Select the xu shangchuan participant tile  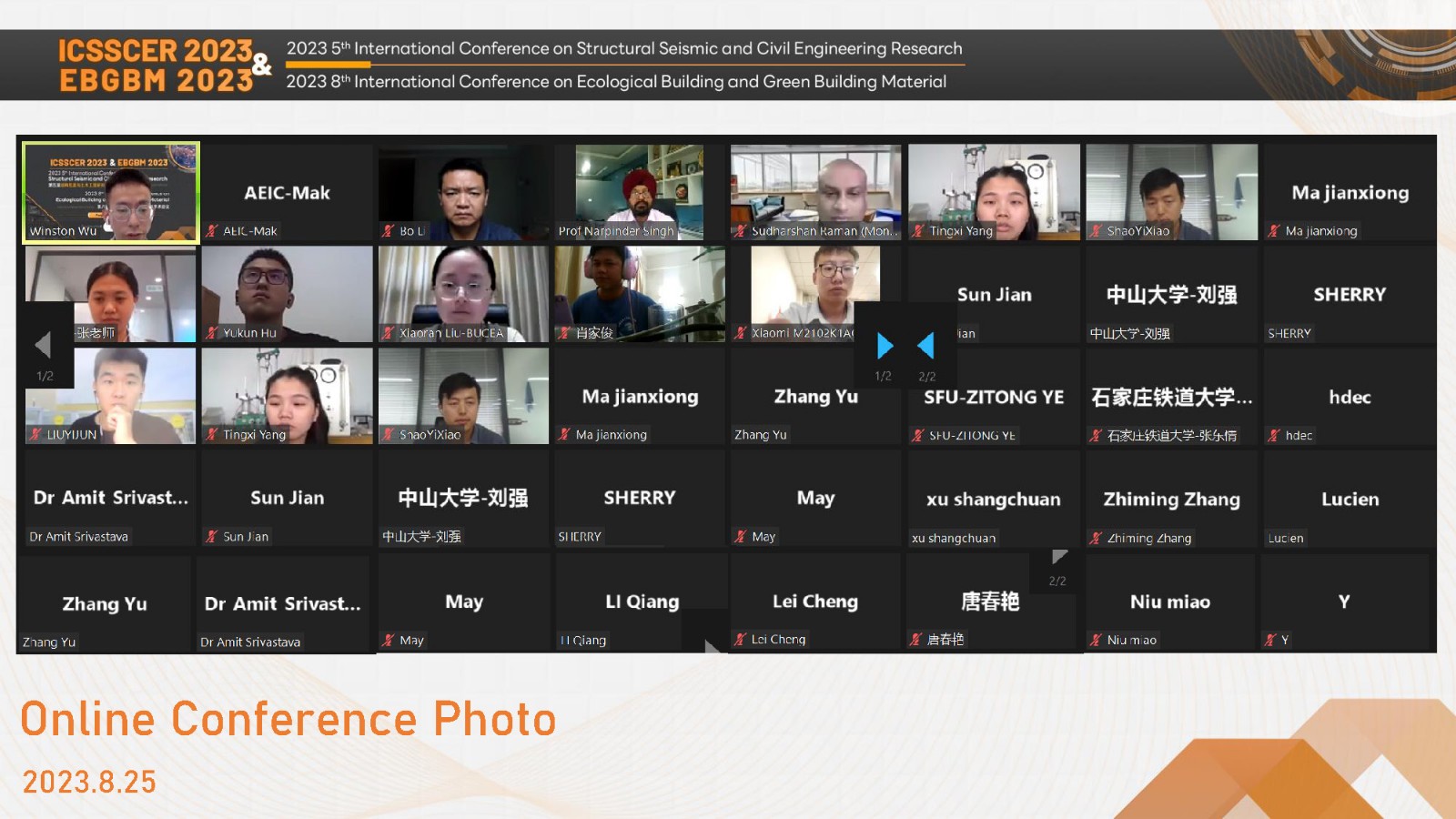(x=994, y=499)
